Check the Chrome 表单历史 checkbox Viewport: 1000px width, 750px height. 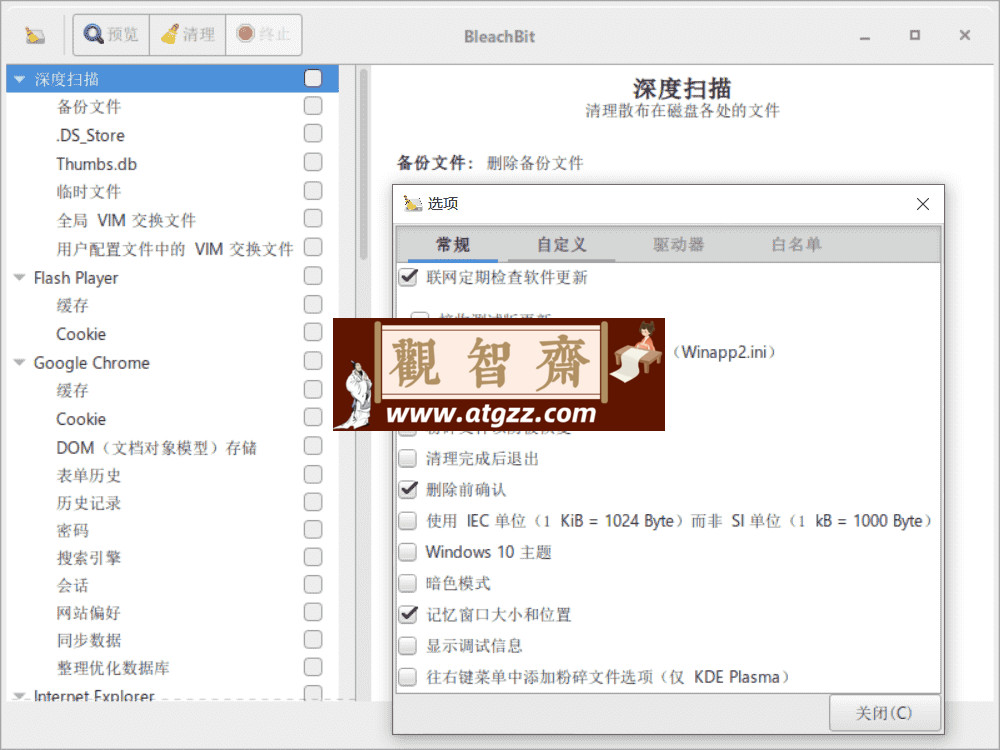coord(313,474)
